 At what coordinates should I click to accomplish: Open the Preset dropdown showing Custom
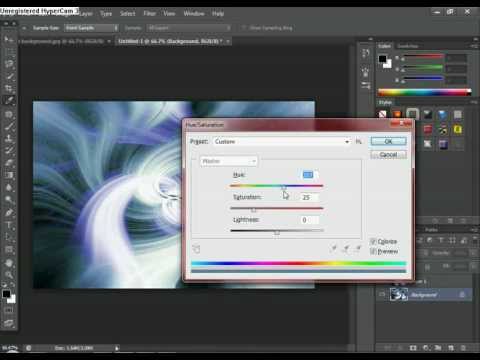click(282, 142)
